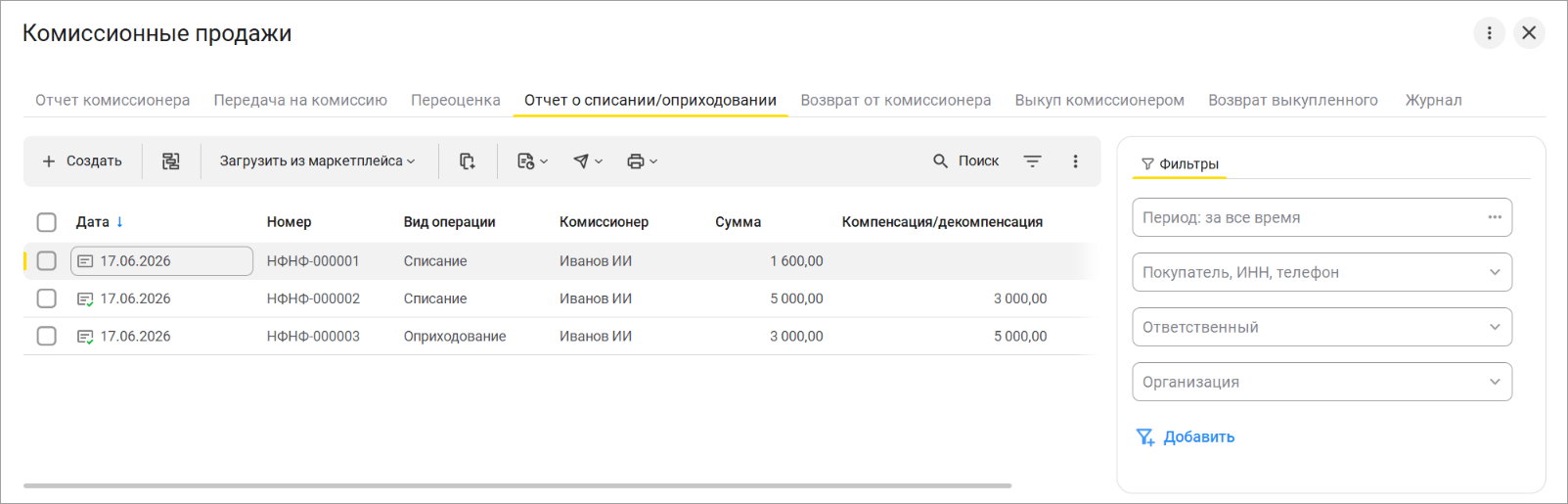Screen dimensions: 1568x504
Task: Click the magnifying glass search icon
Action: 940,160
